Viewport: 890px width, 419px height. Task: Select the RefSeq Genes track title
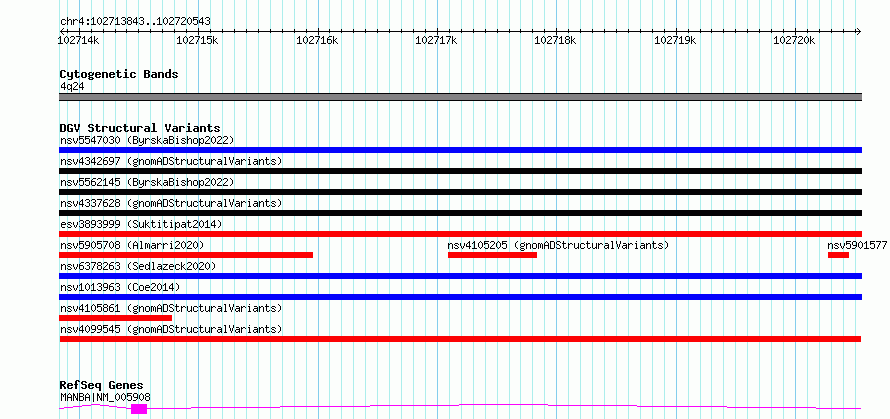[101, 386]
